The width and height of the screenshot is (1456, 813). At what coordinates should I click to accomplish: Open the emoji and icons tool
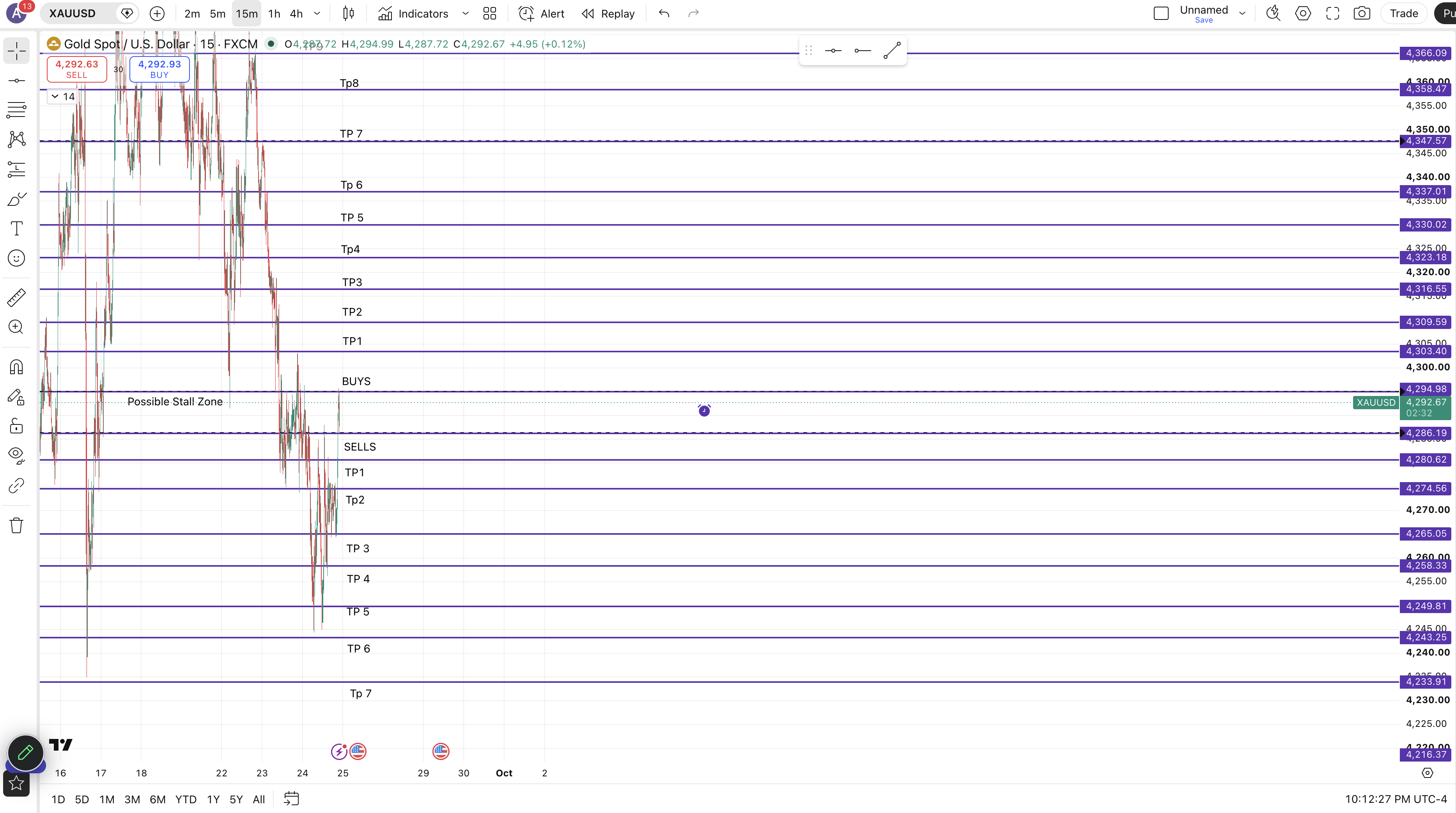tap(16, 258)
